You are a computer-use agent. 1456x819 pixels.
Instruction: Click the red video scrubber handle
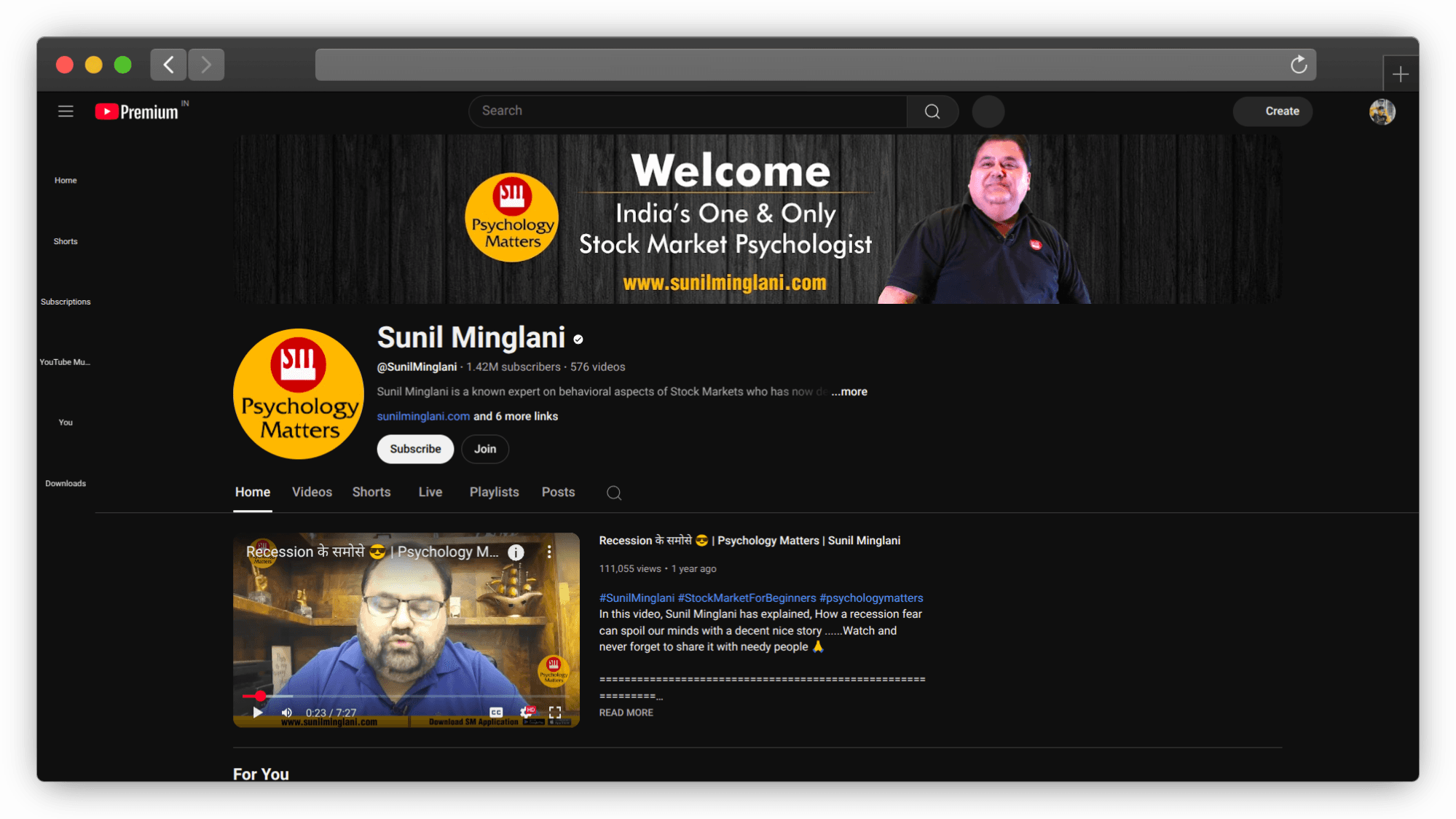tap(260, 697)
